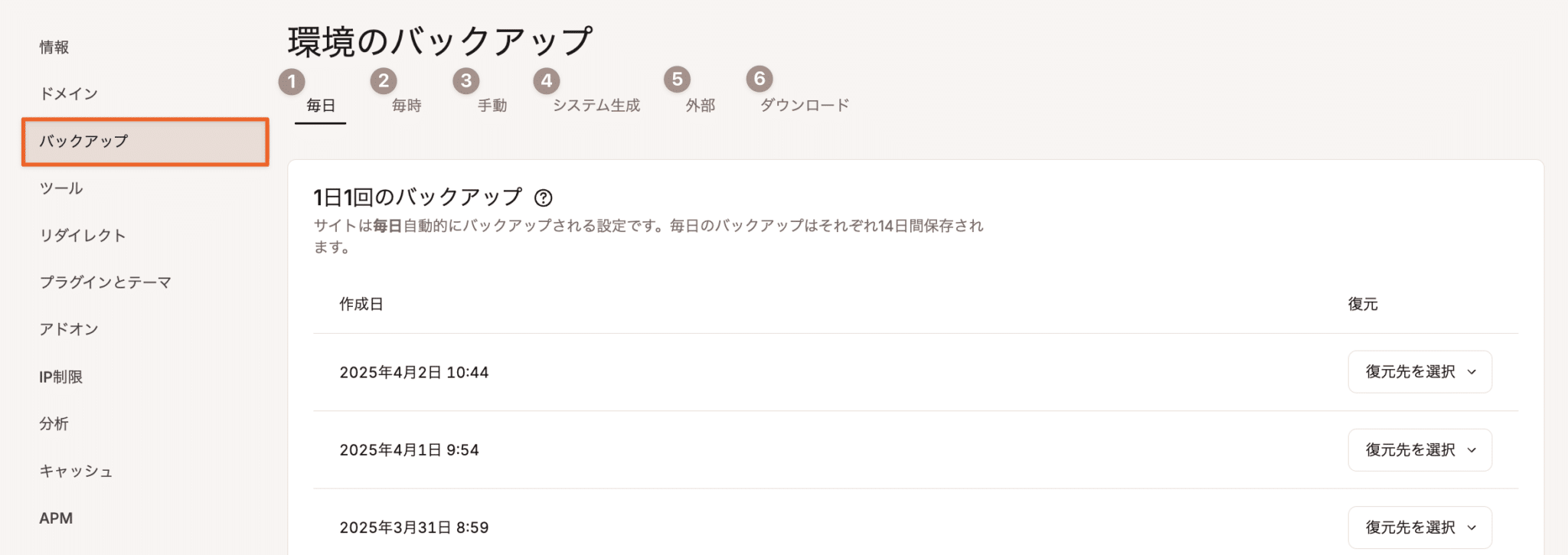Switch to the 毎時 tab
Screen dimensions: 1568x555
[407, 106]
